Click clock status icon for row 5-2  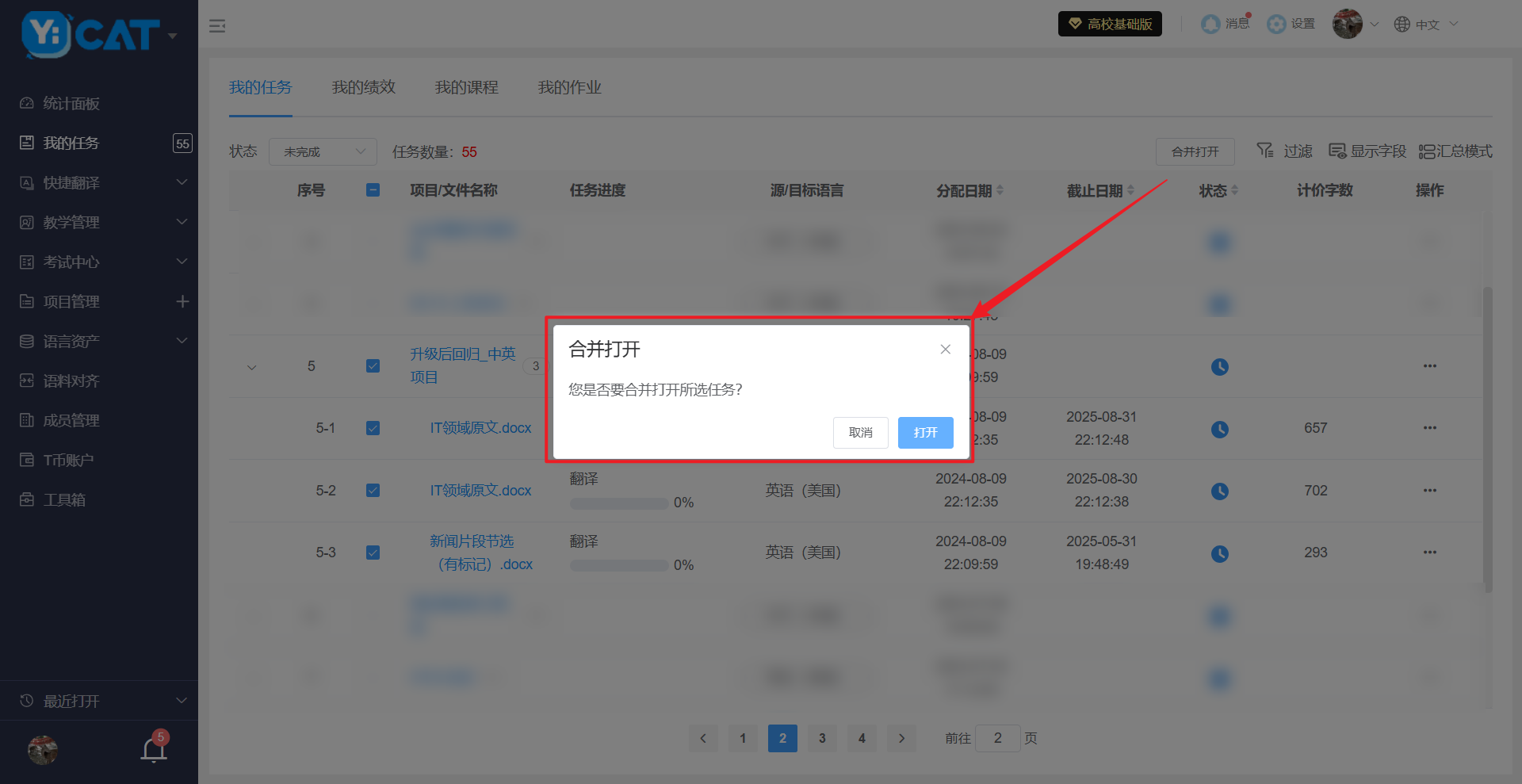[x=1219, y=491]
